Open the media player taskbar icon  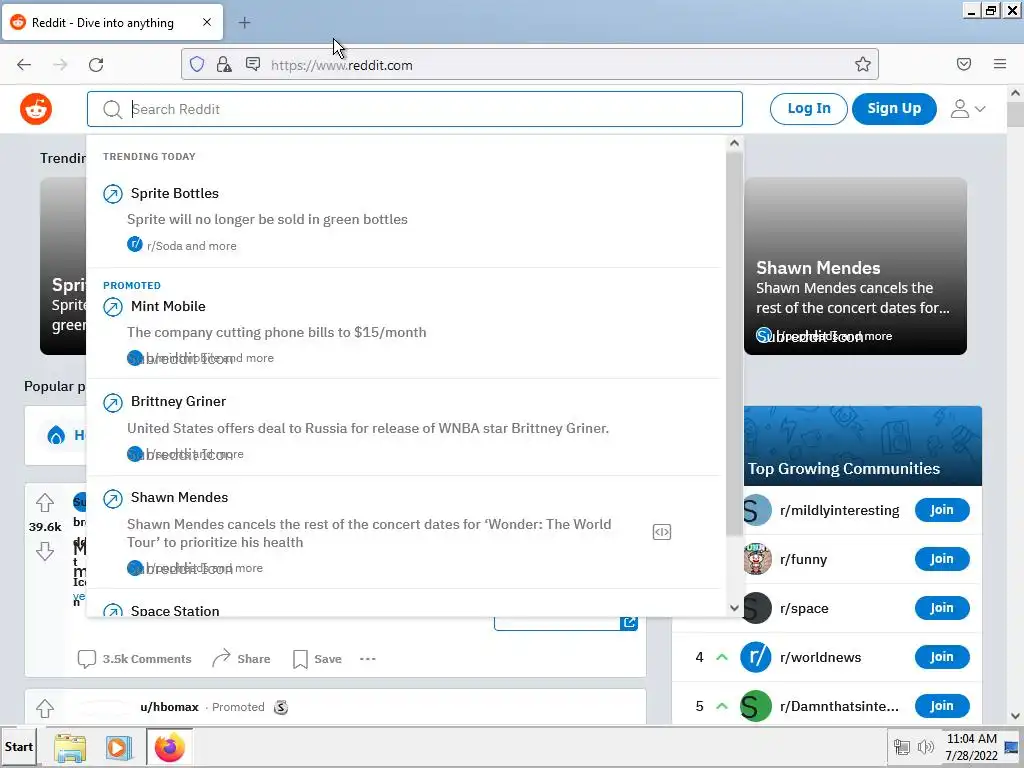118,748
